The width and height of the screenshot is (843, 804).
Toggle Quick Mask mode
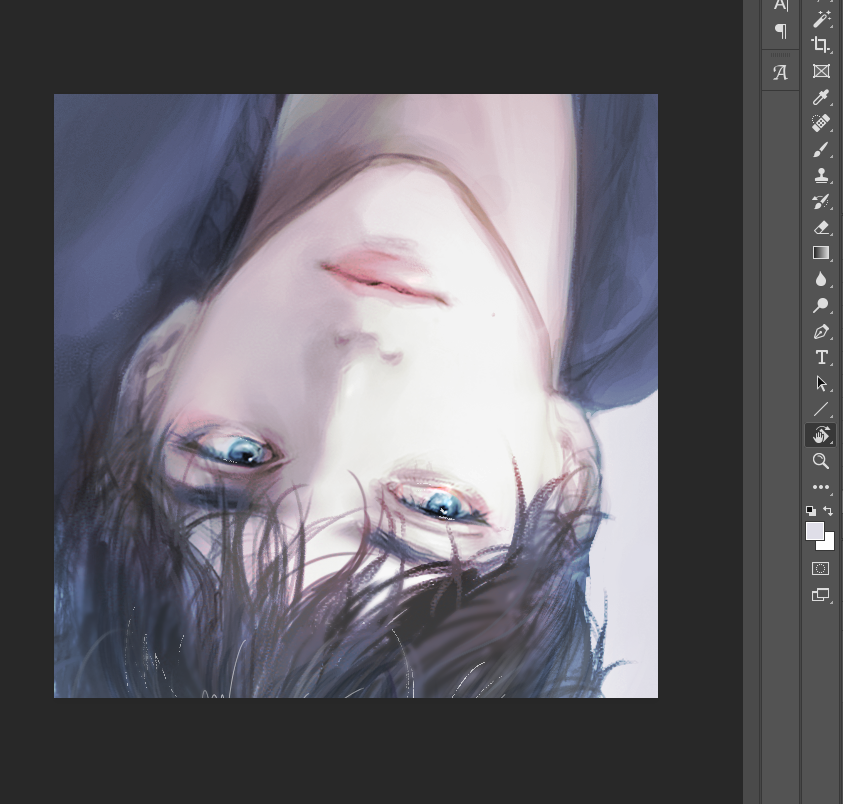(x=820, y=568)
